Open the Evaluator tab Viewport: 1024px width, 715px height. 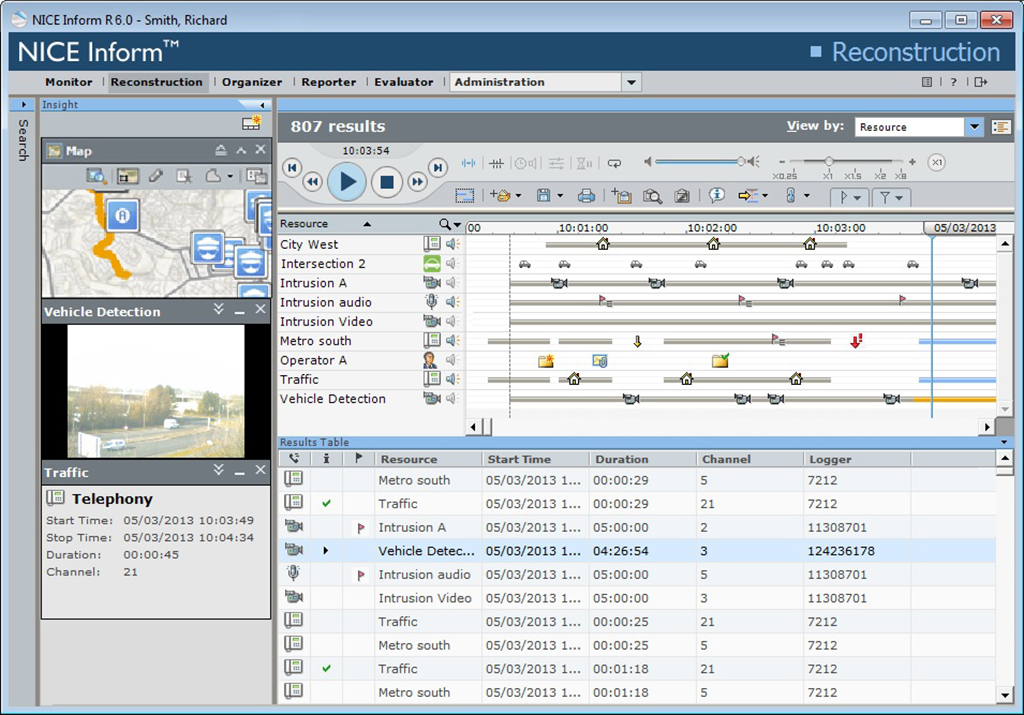click(x=404, y=82)
